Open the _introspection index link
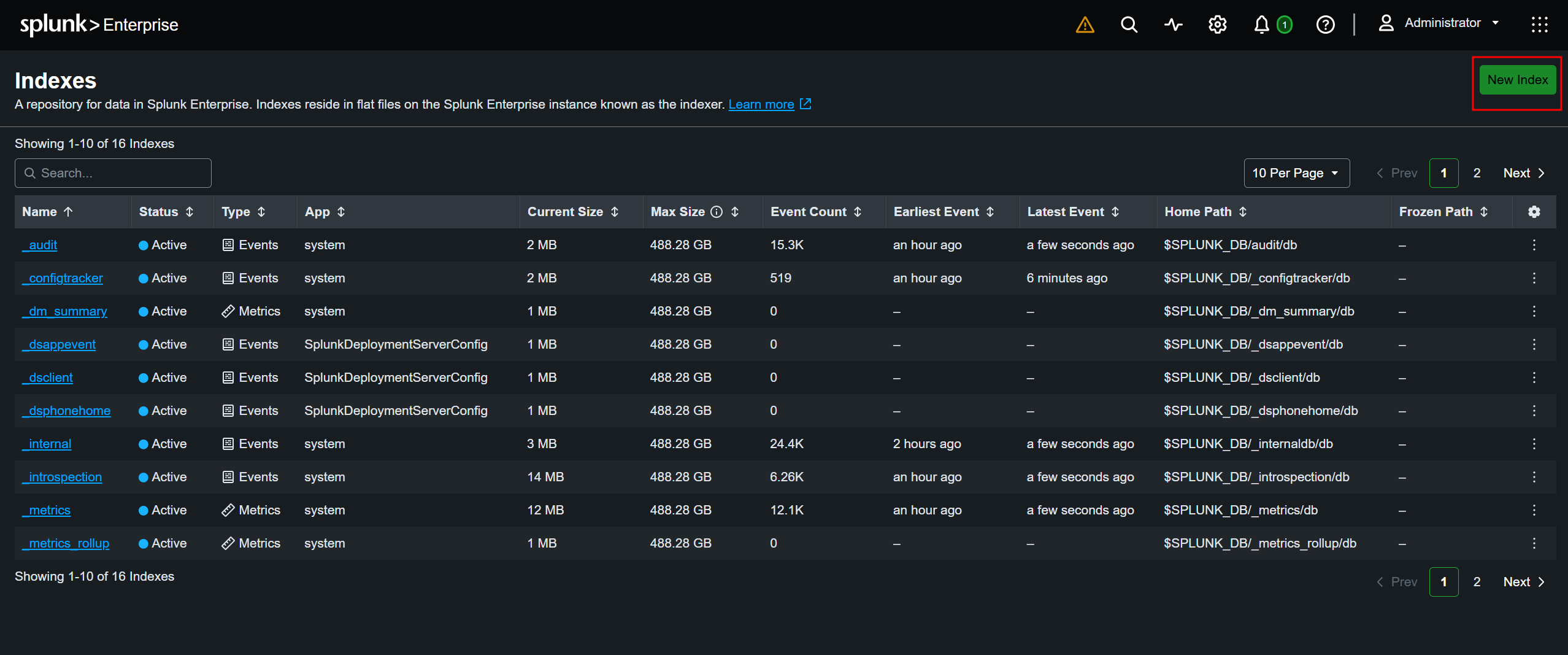 [x=62, y=477]
